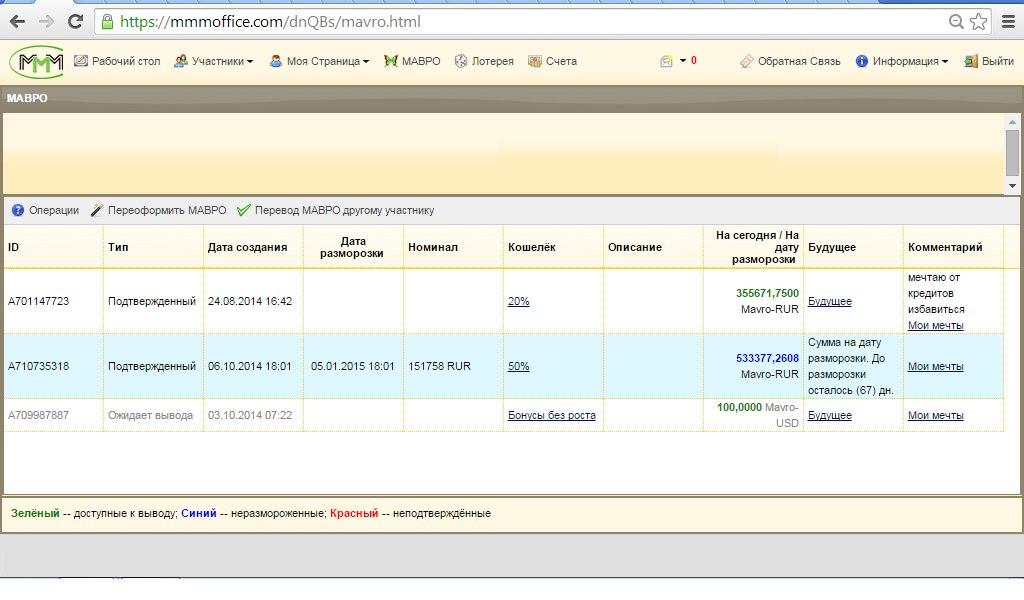1024x600 pixels.
Task: Click the browser address bar URL
Action: pos(270,22)
